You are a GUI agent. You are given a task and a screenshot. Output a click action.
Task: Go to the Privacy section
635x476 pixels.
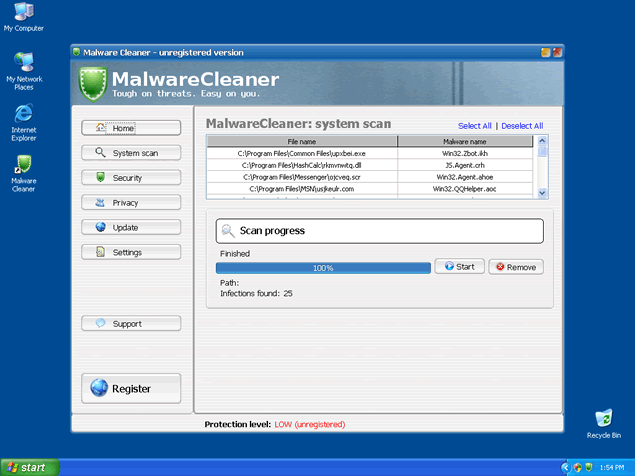(x=131, y=203)
